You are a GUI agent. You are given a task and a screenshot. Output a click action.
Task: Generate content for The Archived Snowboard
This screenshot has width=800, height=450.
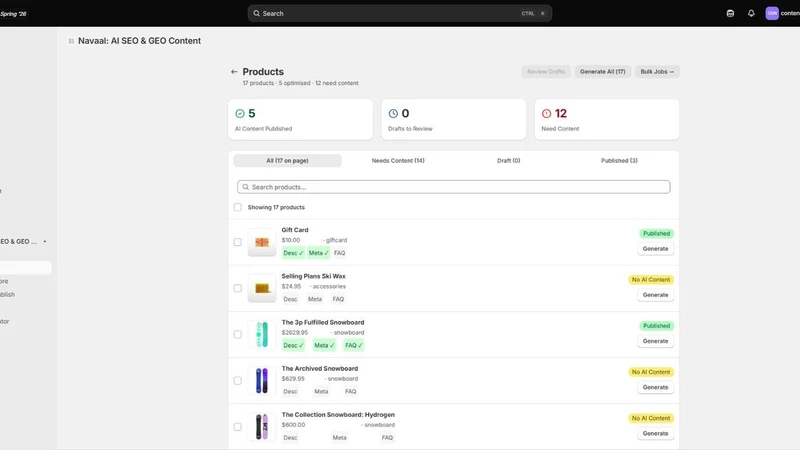[655, 387]
